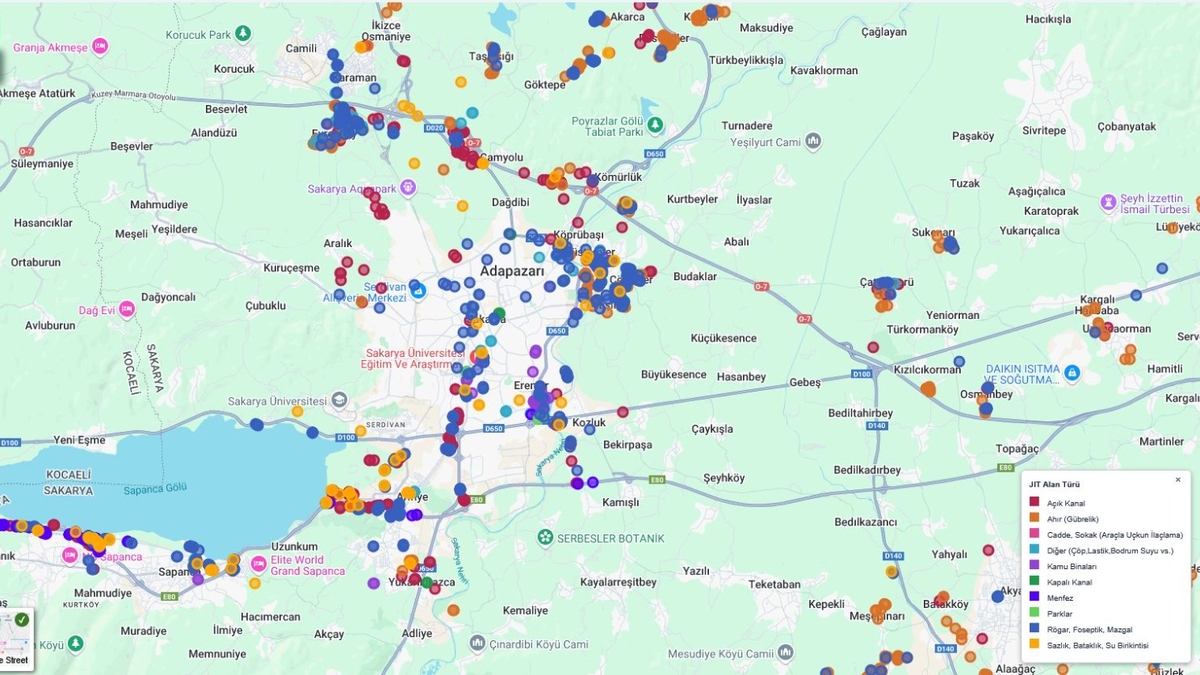This screenshot has width=1200, height=675.
Task: Select the Serbesler Botanik garden icon
Action: (545, 537)
